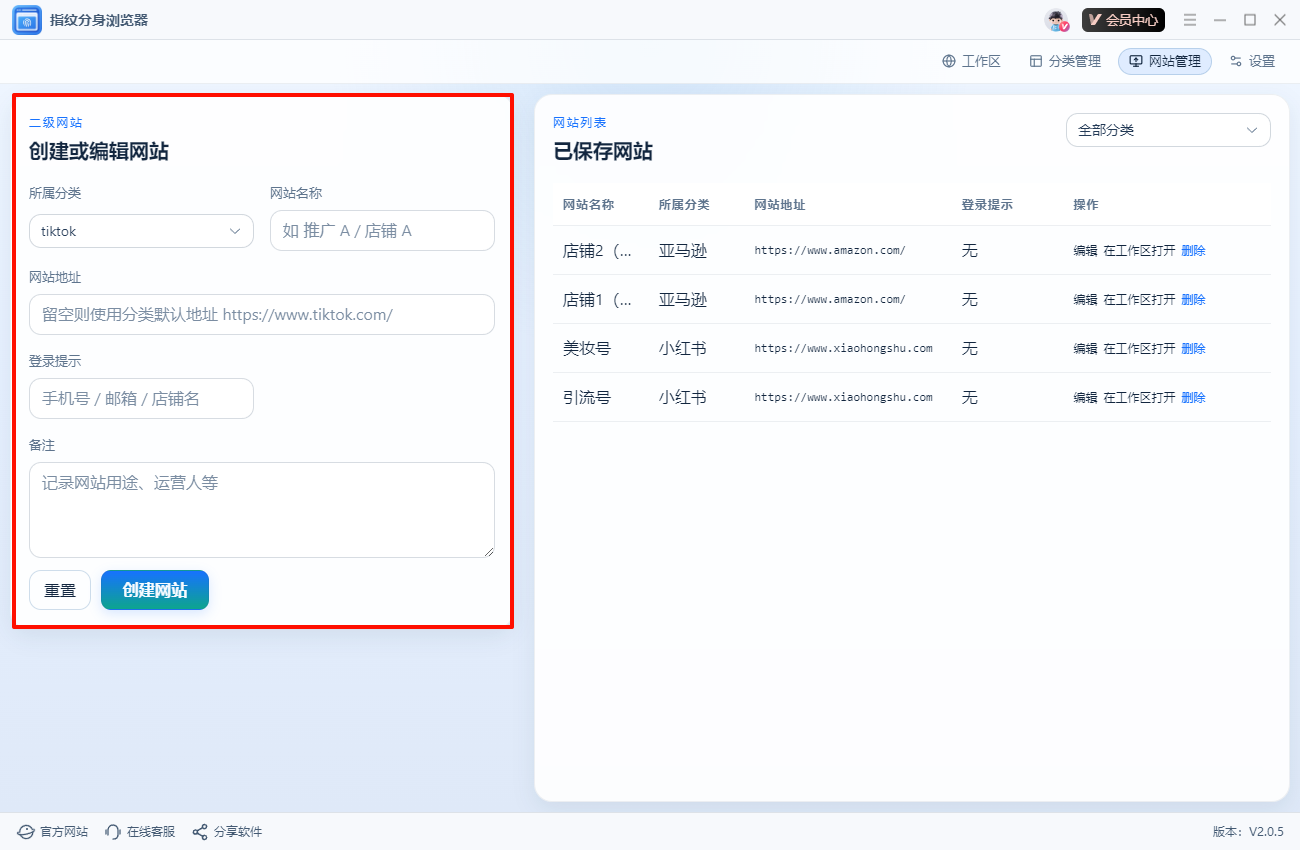Select the 引流号 name cell

(x=587, y=398)
